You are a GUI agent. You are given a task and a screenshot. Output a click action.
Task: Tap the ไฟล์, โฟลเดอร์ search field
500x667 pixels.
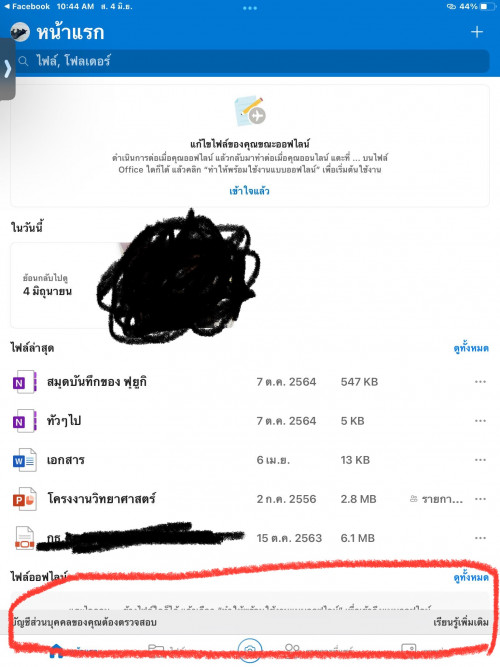click(252, 61)
